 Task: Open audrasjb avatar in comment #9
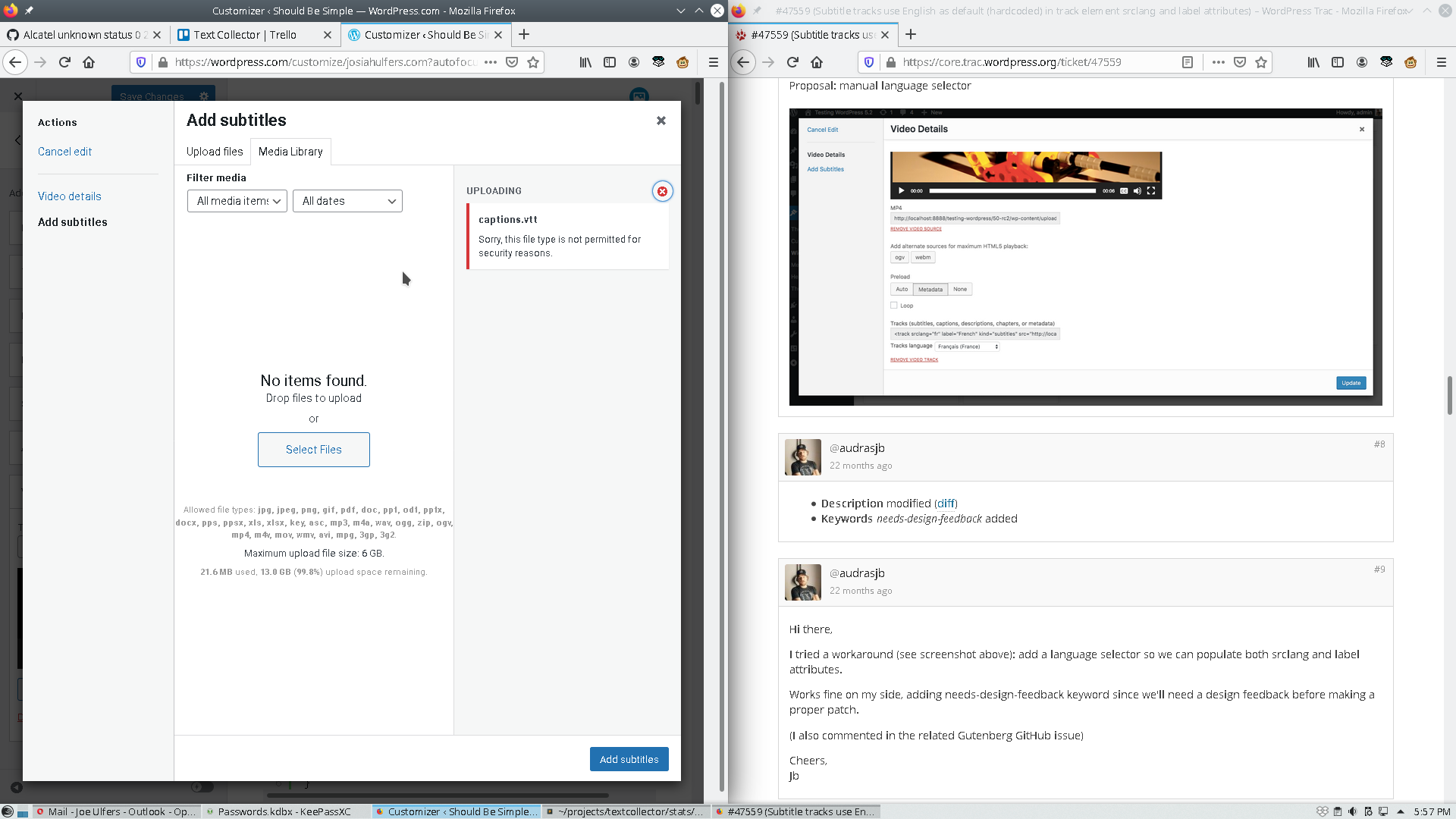click(802, 582)
